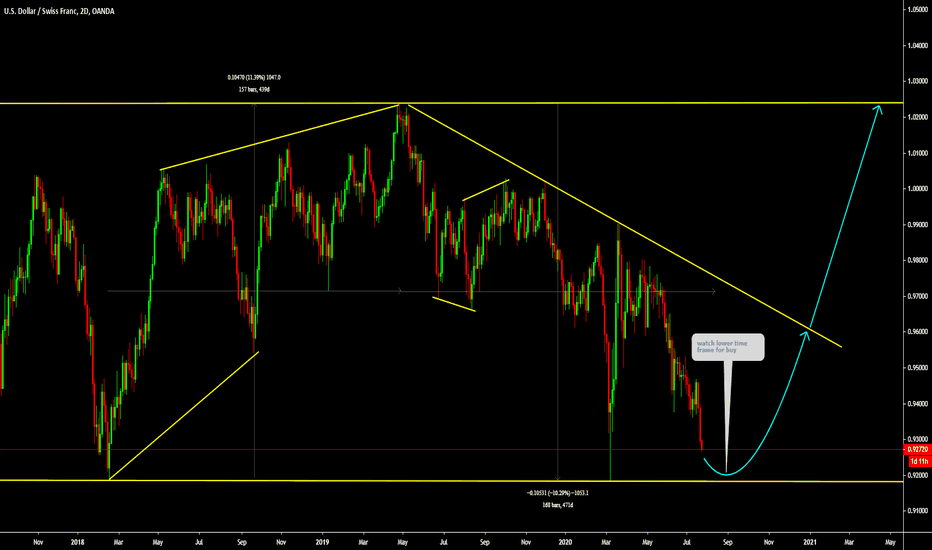Click the 1.00000 price axis label

(918, 188)
